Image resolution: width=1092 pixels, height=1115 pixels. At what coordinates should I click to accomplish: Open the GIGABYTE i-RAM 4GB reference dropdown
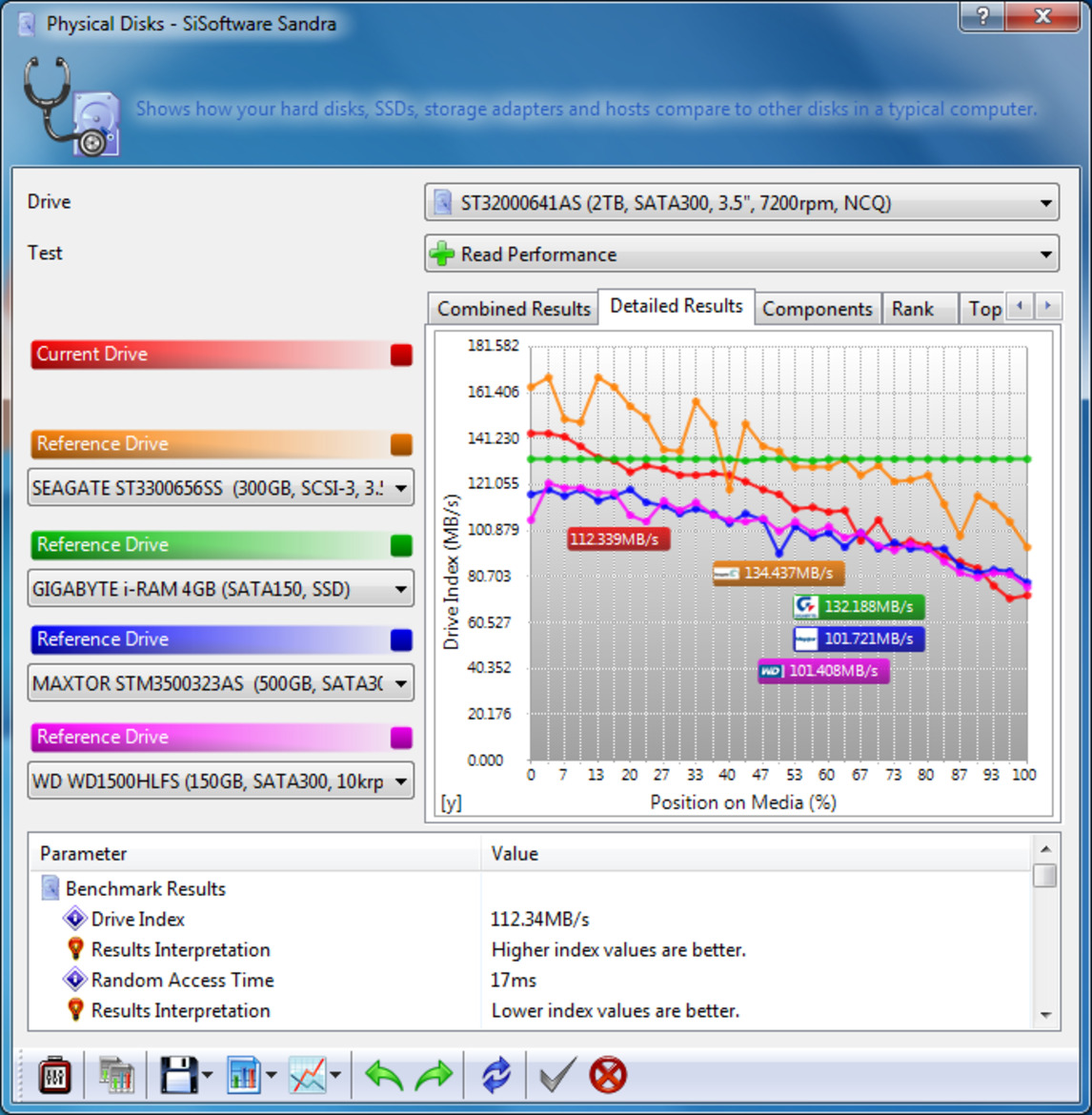pyautogui.click(x=220, y=589)
